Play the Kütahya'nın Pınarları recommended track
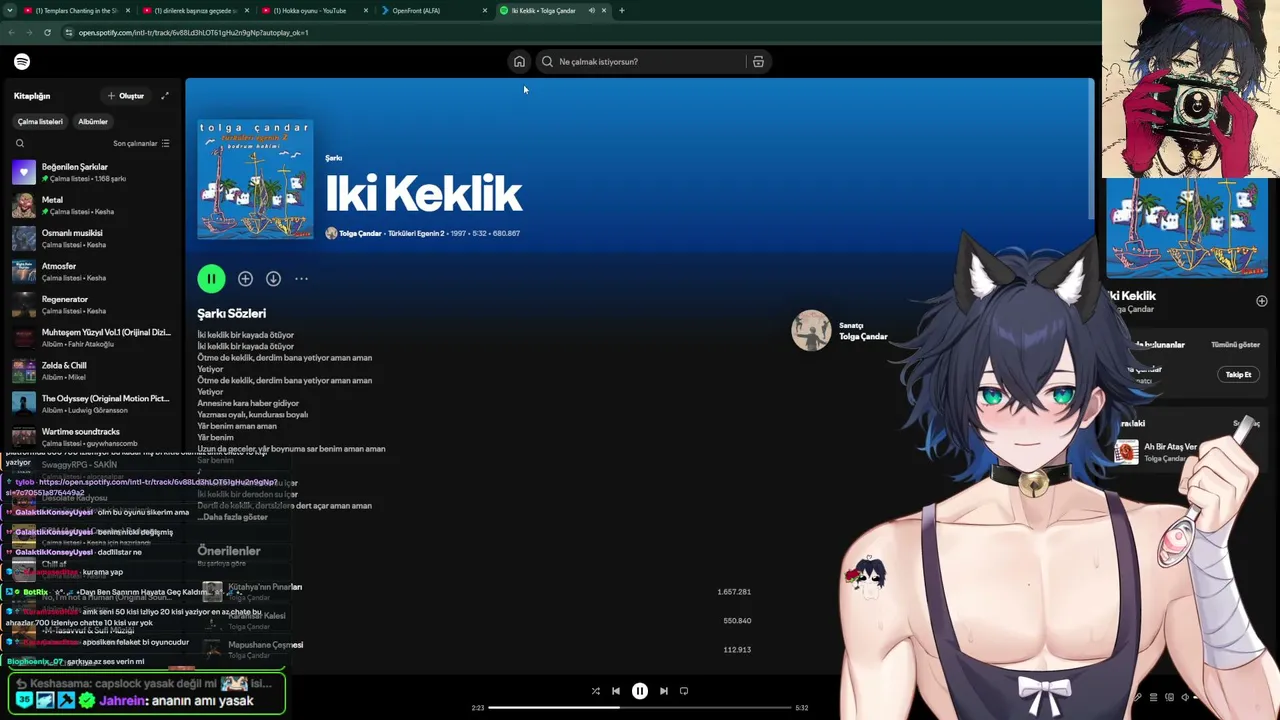This screenshot has height=720, width=1280. (x=212, y=592)
